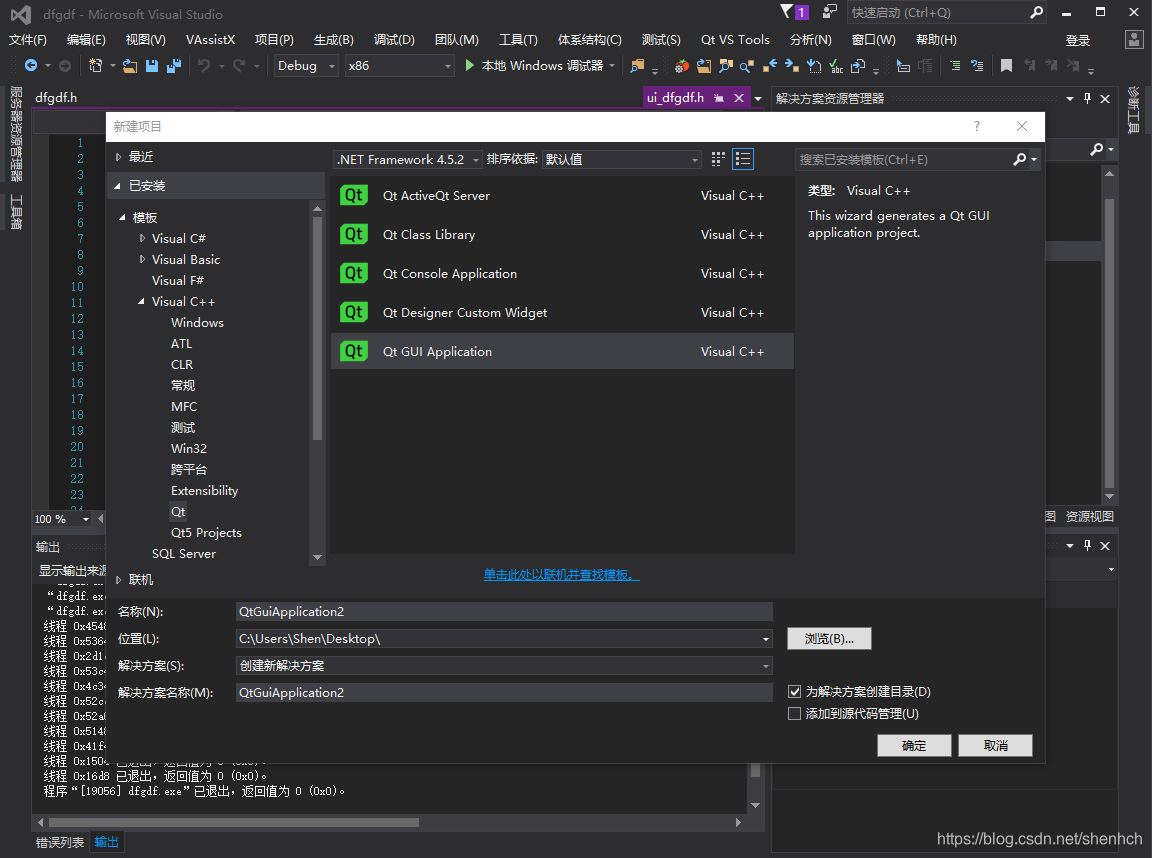Viewport: 1152px width, 858px height.
Task: Click the link to find templates online
Action: (x=561, y=574)
